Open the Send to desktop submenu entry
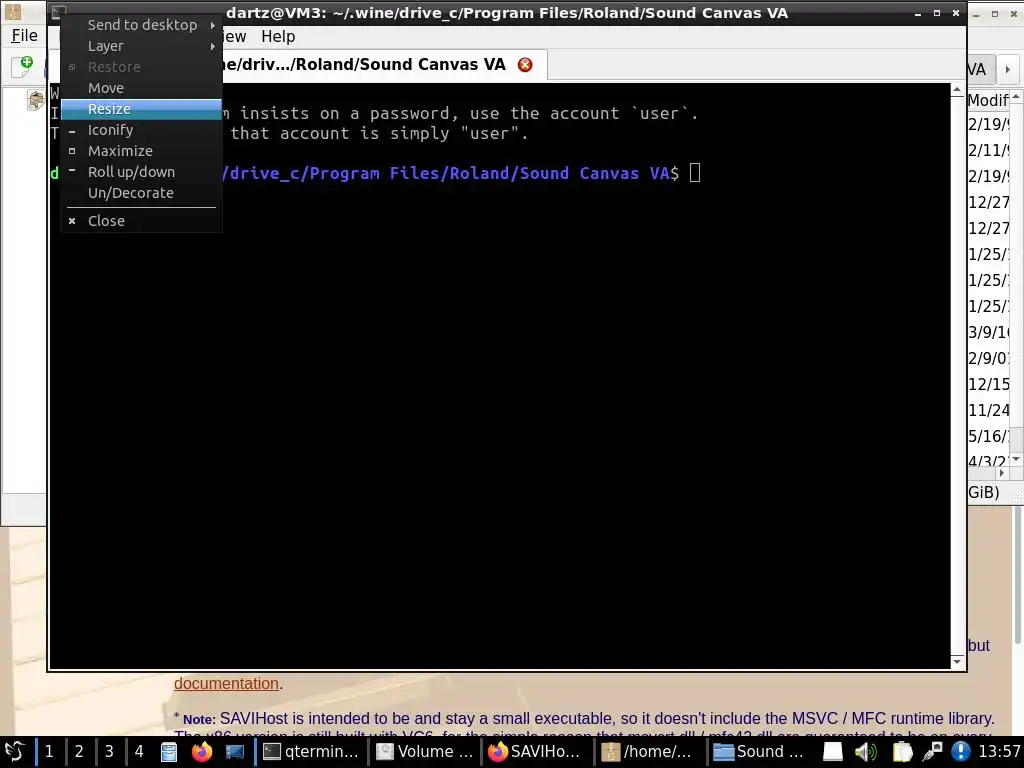Image resolution: width=1024 pixels, height=768 pixels. tap(141, 25)
